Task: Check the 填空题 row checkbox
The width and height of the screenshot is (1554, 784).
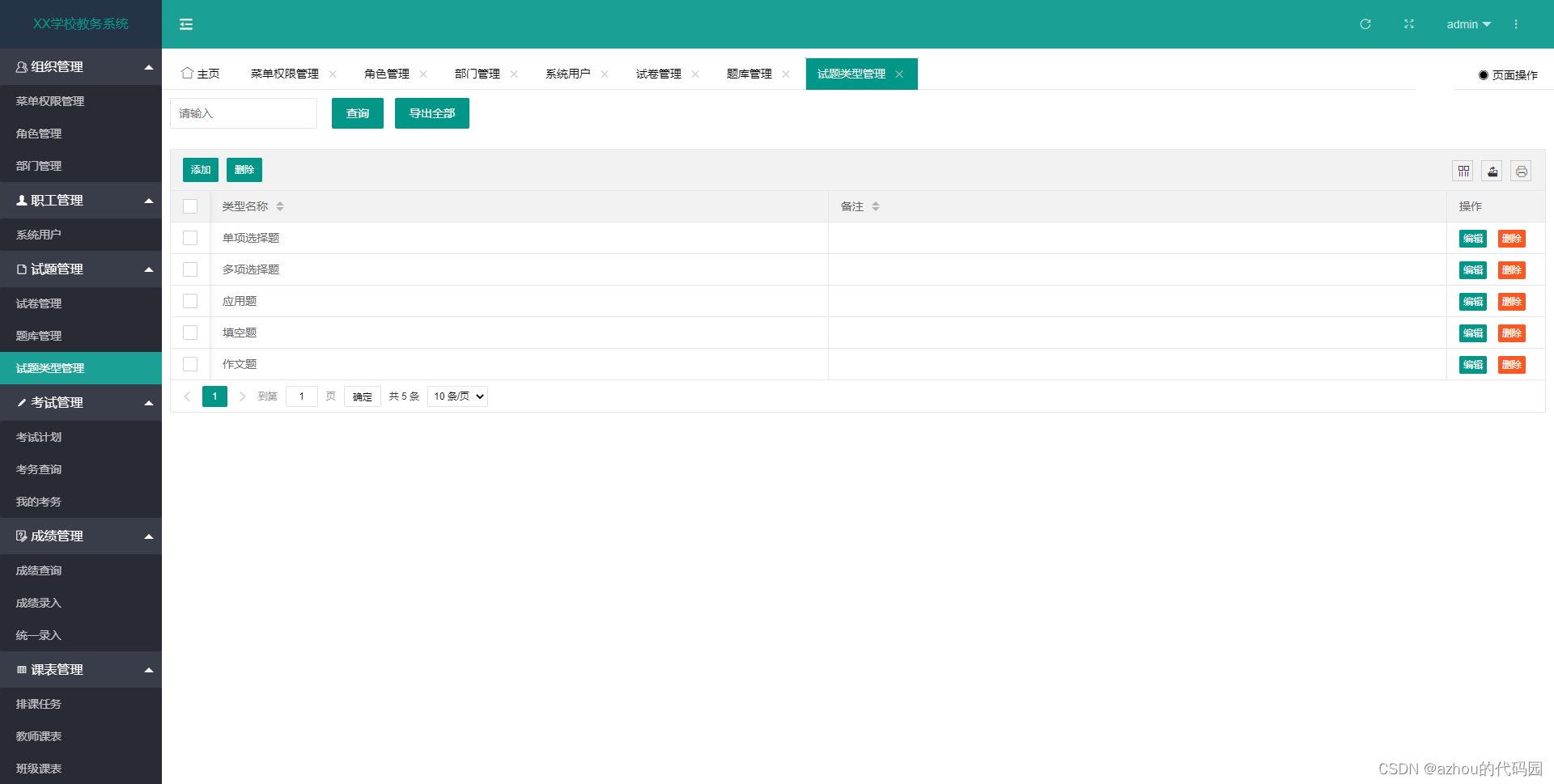Action: point(190,333)
